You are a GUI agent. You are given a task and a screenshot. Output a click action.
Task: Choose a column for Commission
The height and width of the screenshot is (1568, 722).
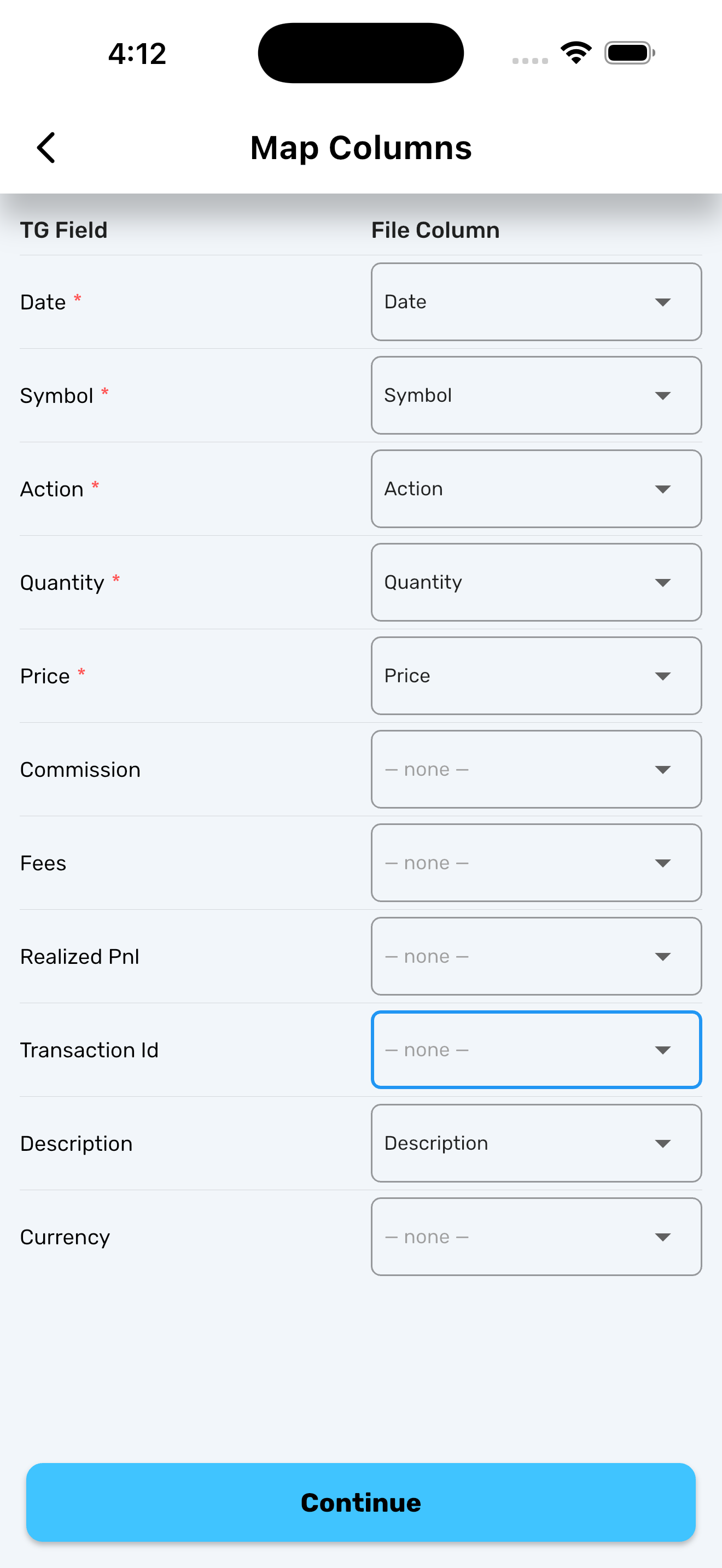[535, 769]
